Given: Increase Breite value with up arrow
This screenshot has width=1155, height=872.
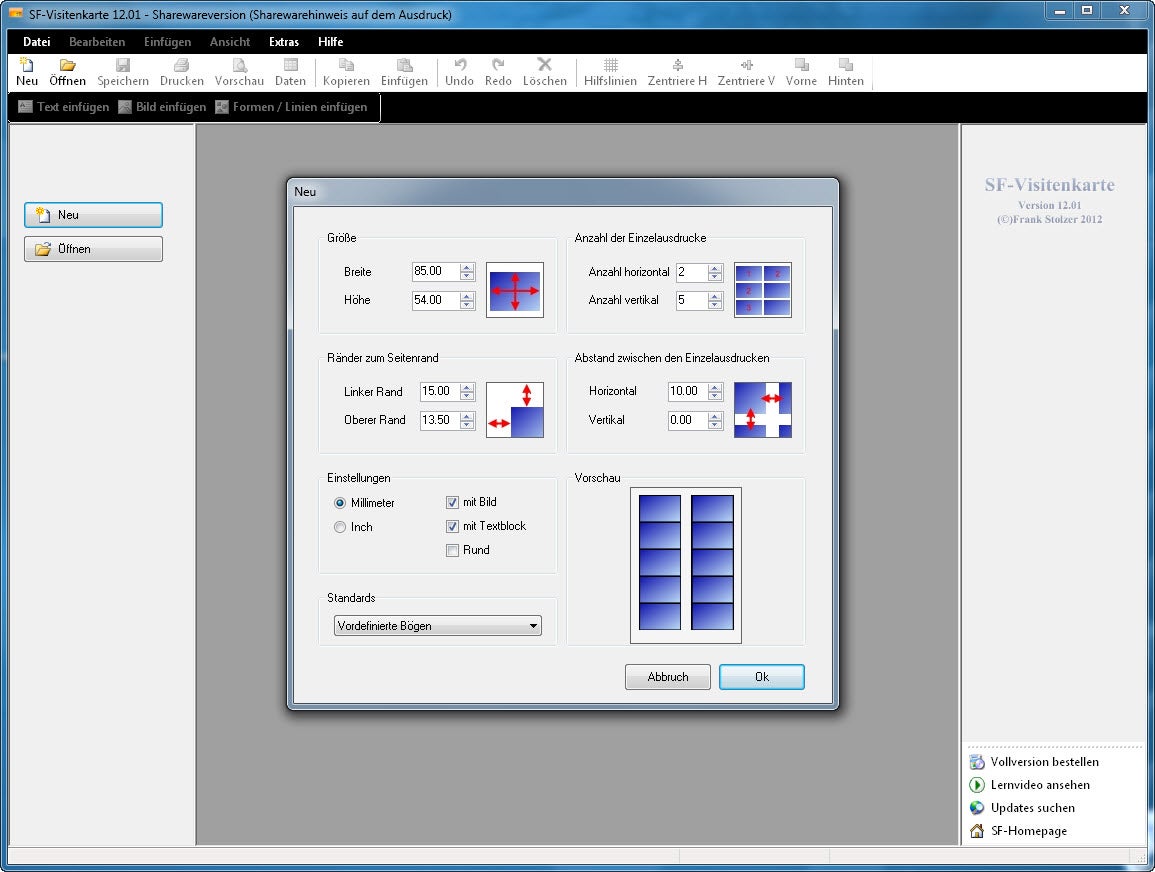Looking at the screenshot, I should [x=467, y=267].
